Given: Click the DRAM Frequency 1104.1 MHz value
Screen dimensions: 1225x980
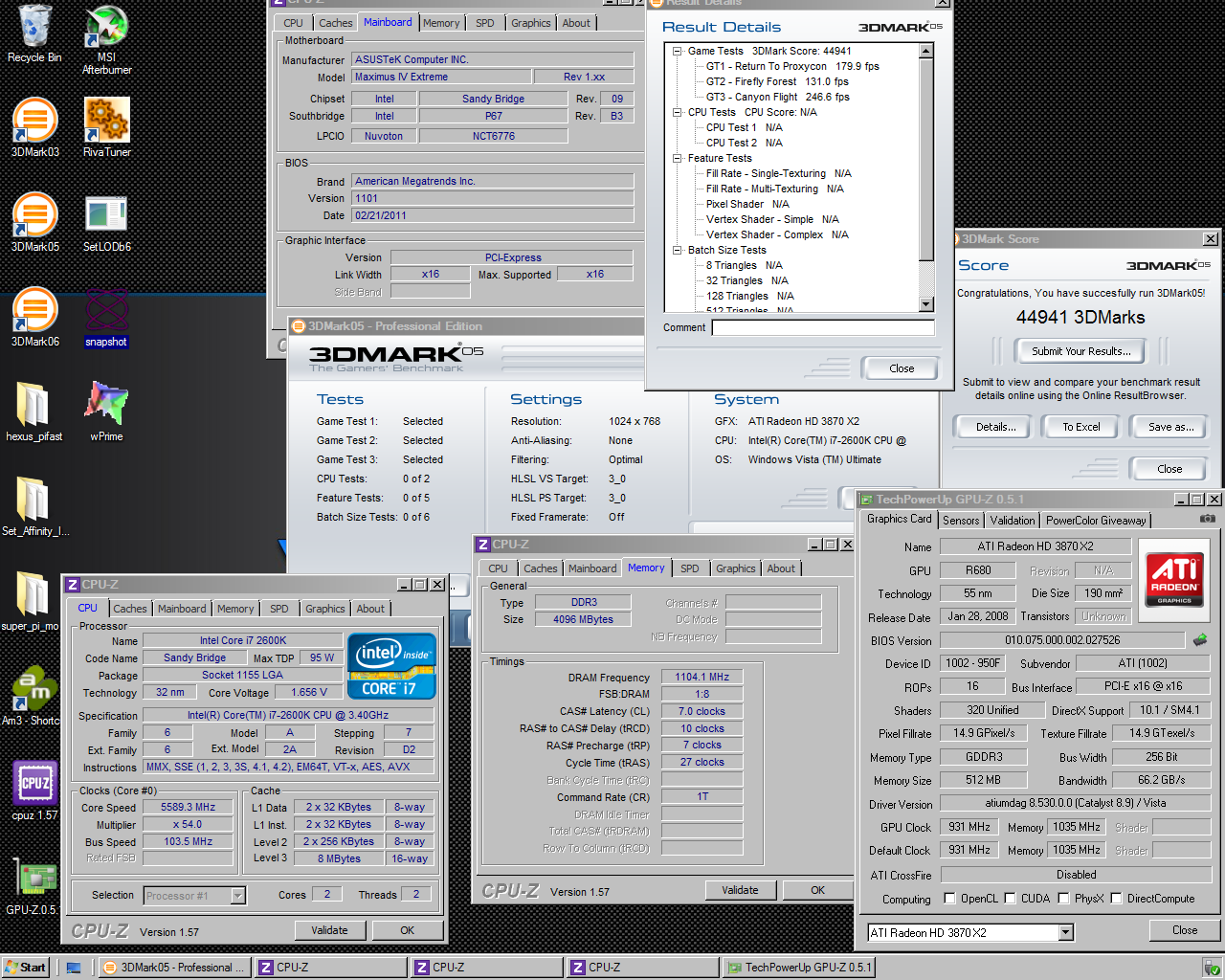Looking at the screenshot, I should tap(702, 678).
